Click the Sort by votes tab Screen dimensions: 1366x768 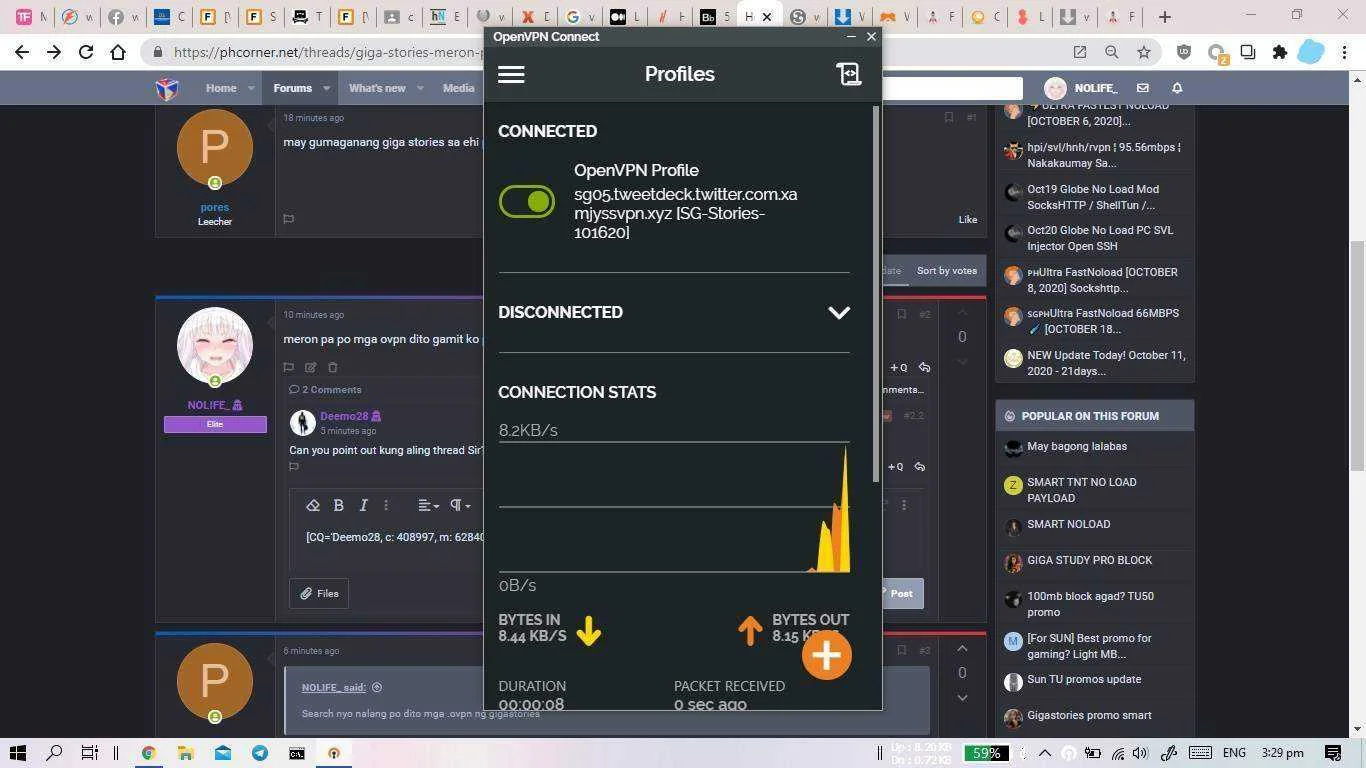[x=946, y=270]
